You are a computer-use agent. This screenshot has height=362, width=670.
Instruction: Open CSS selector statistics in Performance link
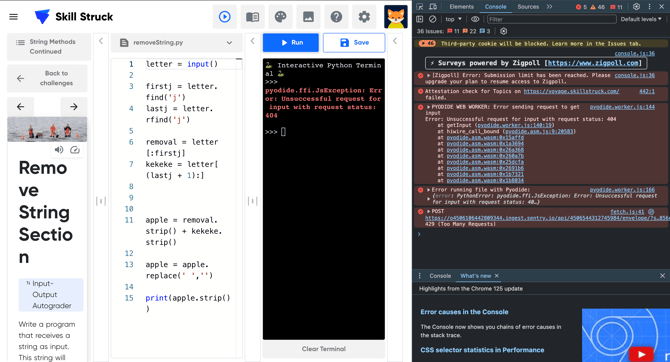point(482,350)
